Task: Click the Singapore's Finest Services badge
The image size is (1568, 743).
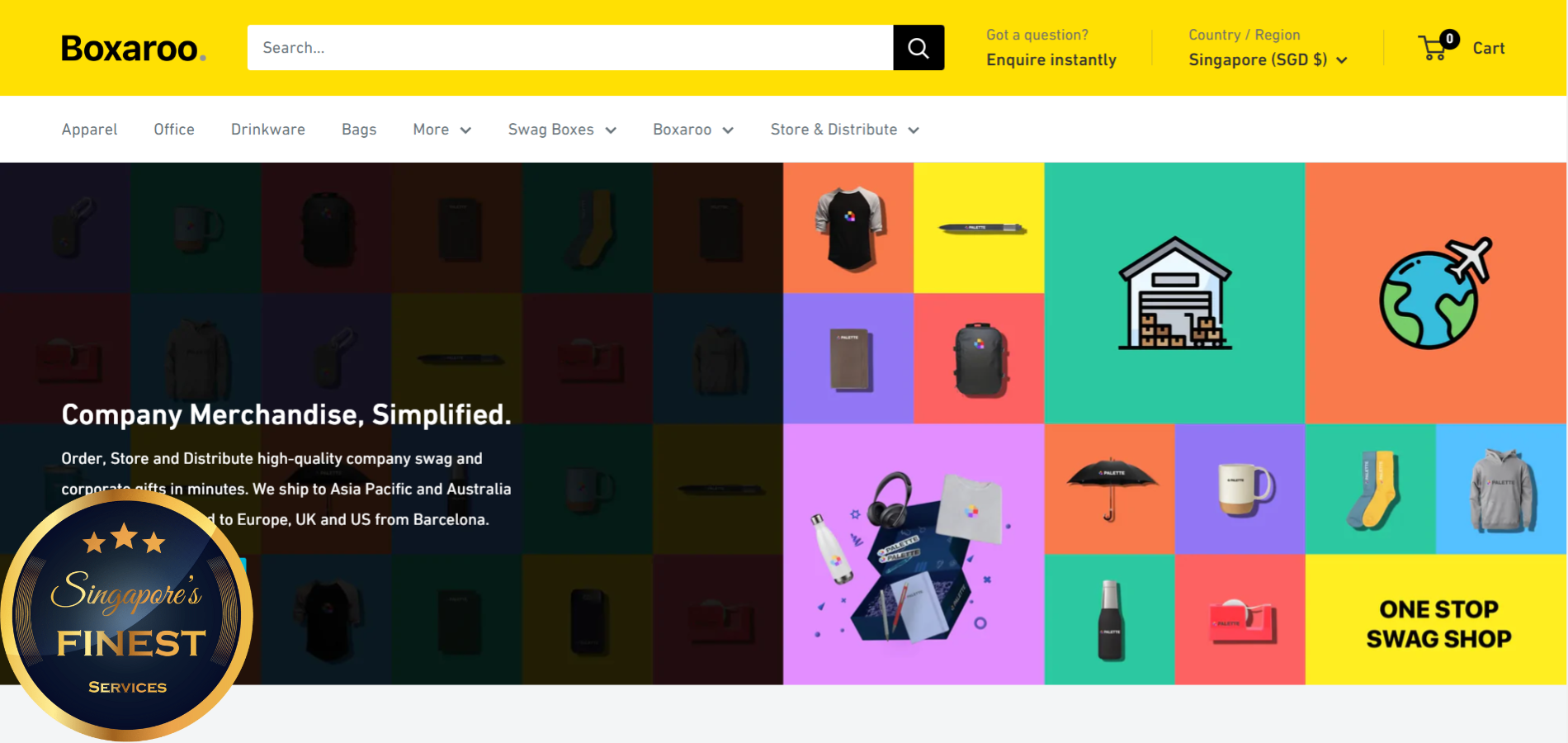Action: pos(126,615)
